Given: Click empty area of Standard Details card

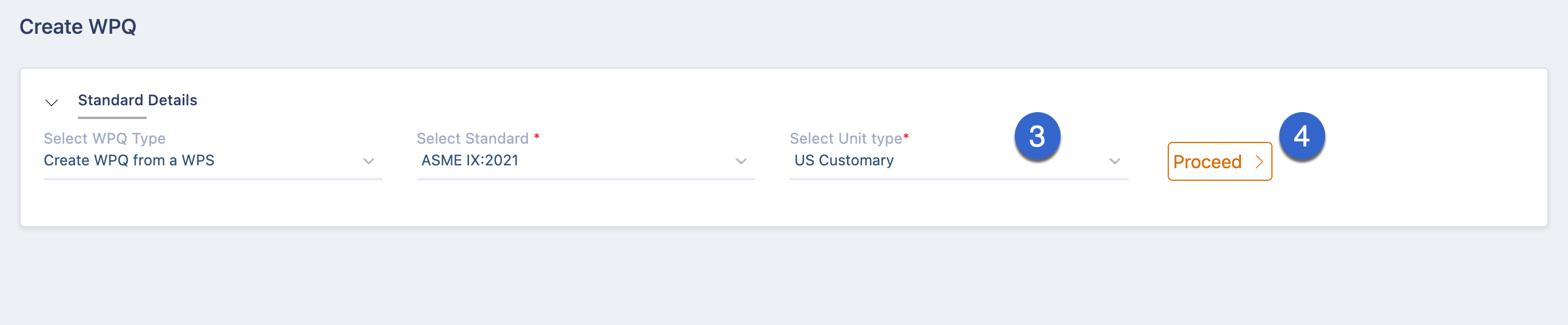Looking at the screenshot, I should click(783, 204).
